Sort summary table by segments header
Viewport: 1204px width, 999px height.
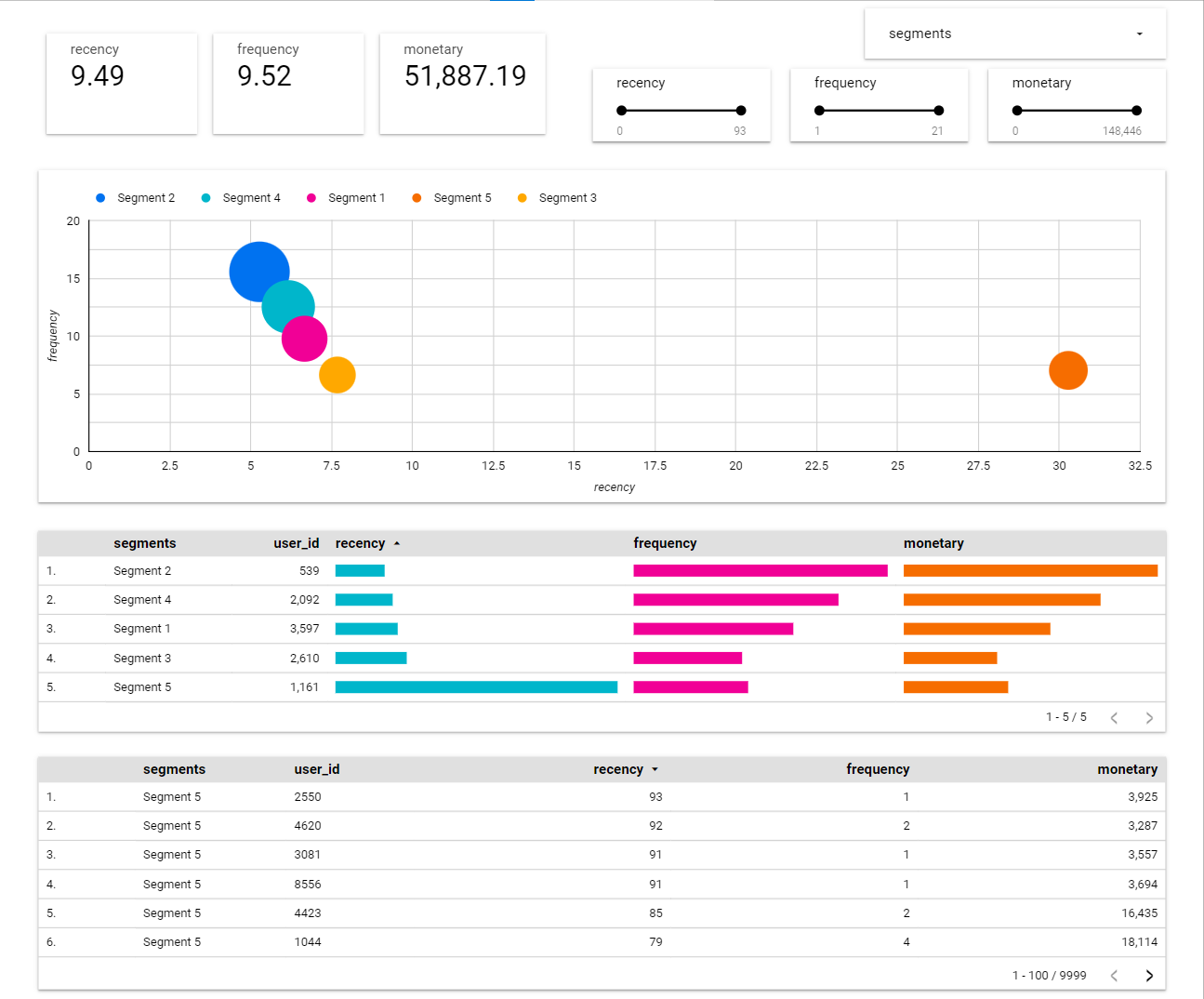tap(145, 543)
